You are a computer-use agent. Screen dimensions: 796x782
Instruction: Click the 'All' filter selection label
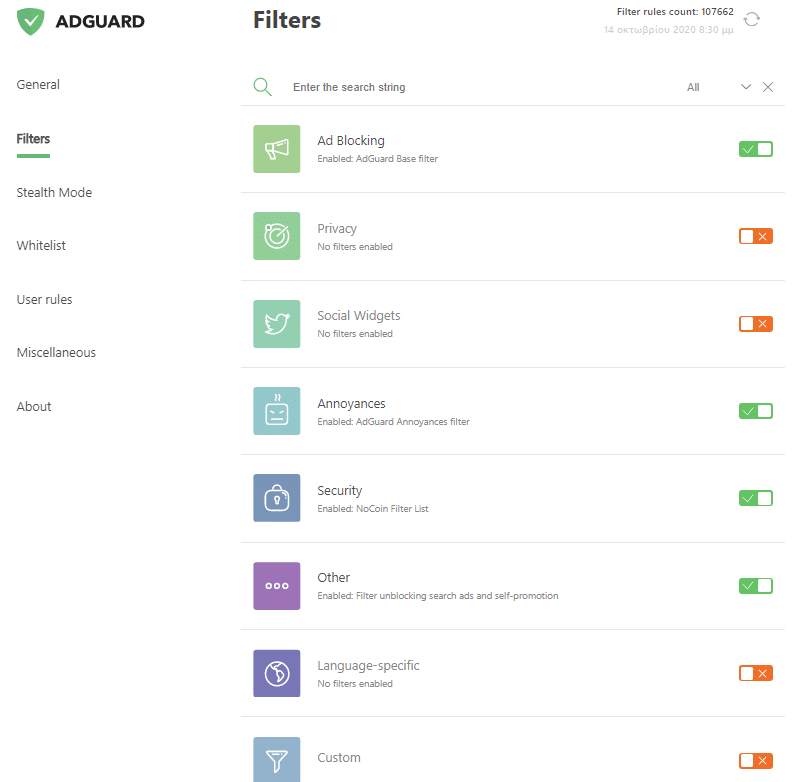click(x=693, y=87)
